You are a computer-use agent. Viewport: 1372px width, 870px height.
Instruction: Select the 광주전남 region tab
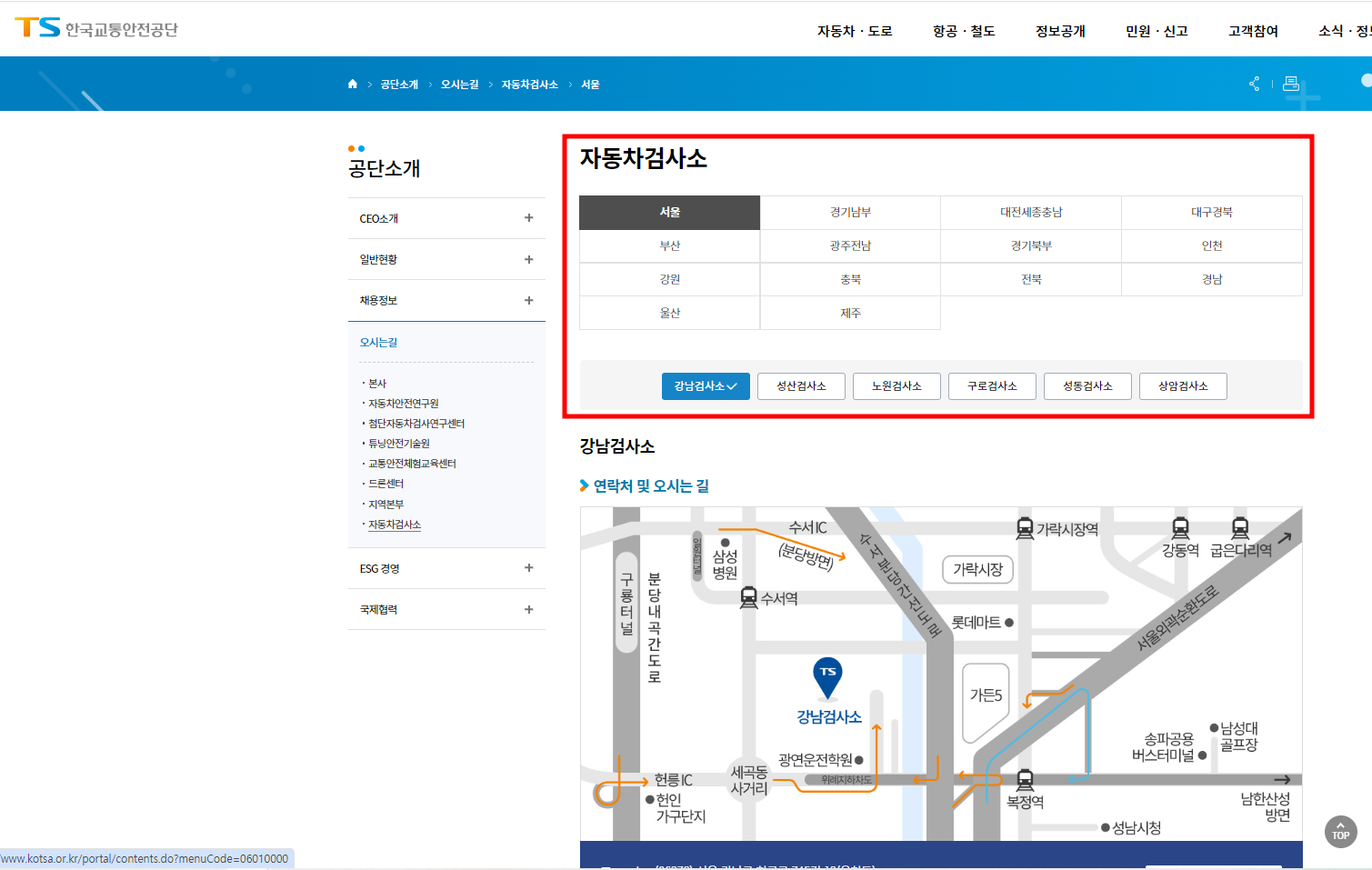pos(850,245)
